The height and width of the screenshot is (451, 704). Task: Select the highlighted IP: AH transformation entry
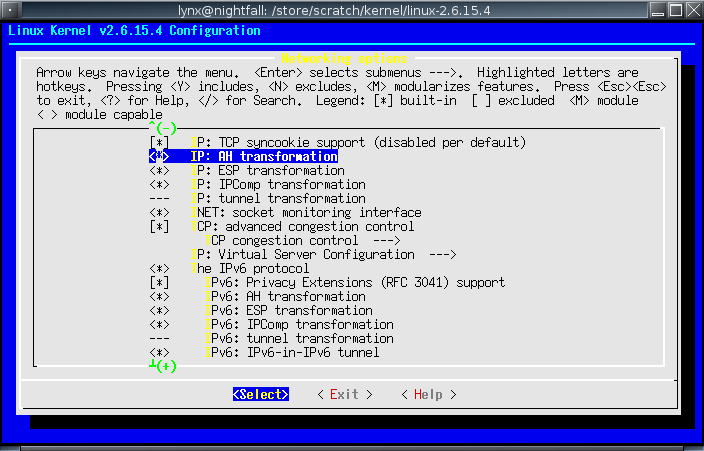click(x=264, y=157)
